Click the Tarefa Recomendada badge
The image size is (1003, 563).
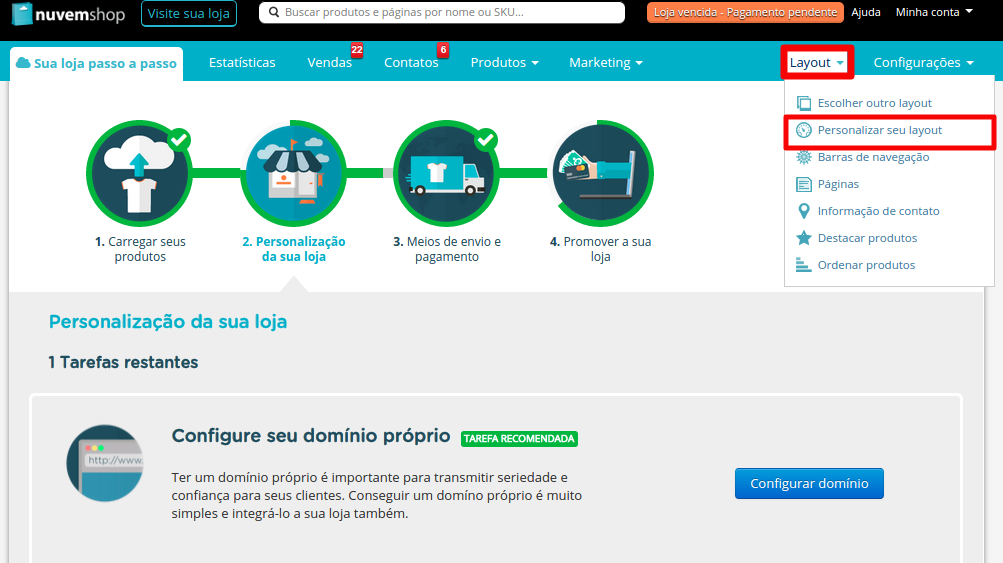click(519, 439)
